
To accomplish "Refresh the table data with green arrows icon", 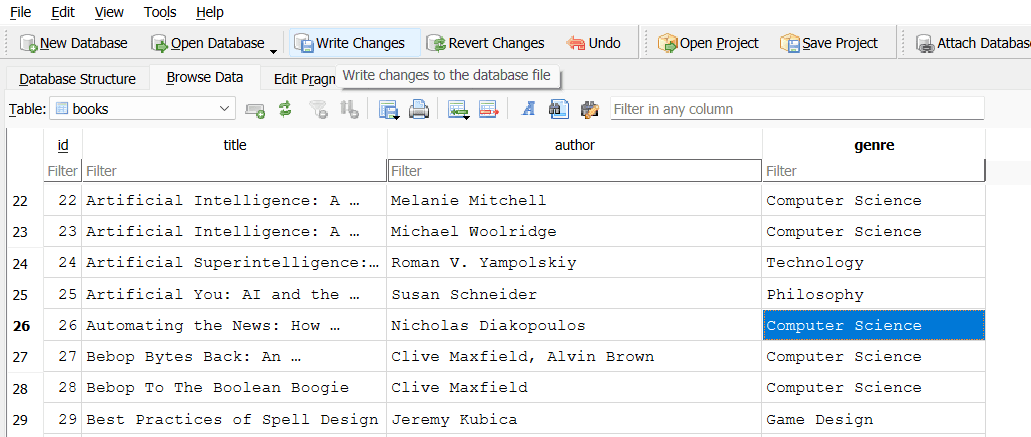I will pyautogui.click(x=285, y=109).
